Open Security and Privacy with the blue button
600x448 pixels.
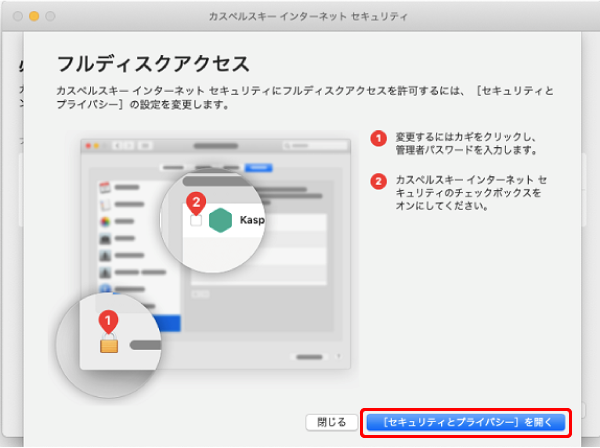(466, 422)
